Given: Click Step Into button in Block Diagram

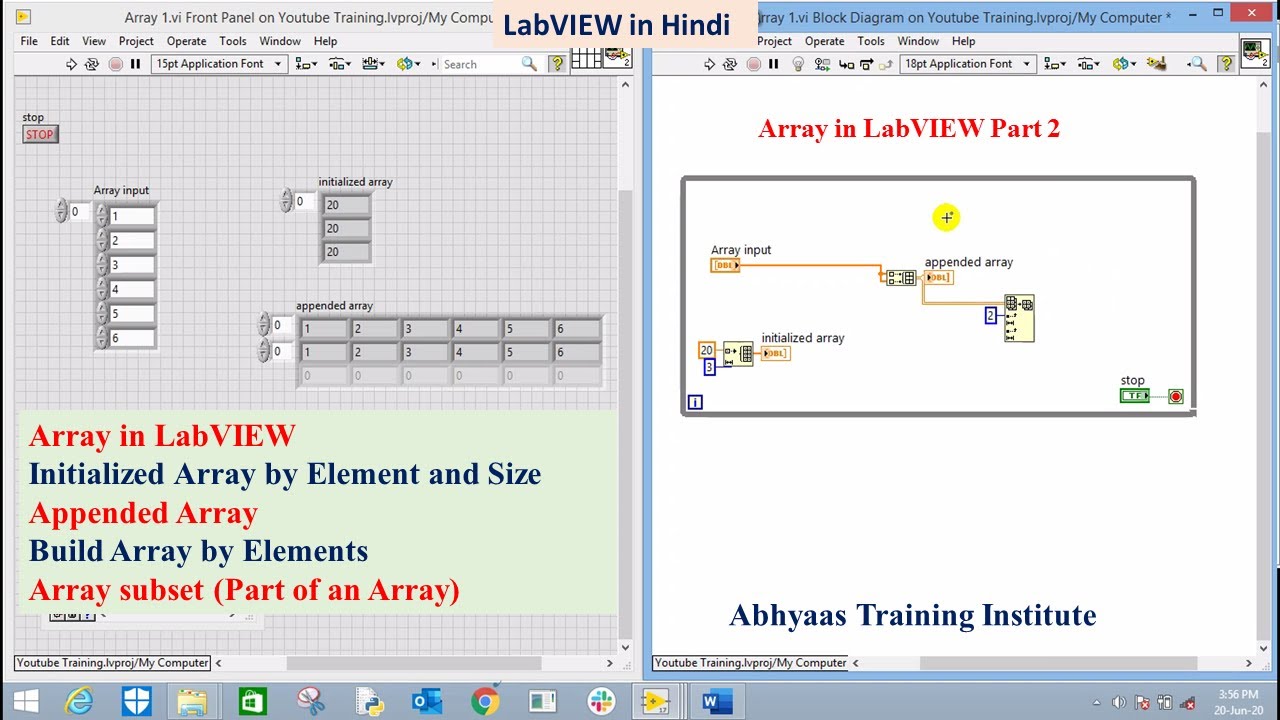Looking at the screenshot, I should click(x=846, y=64).
